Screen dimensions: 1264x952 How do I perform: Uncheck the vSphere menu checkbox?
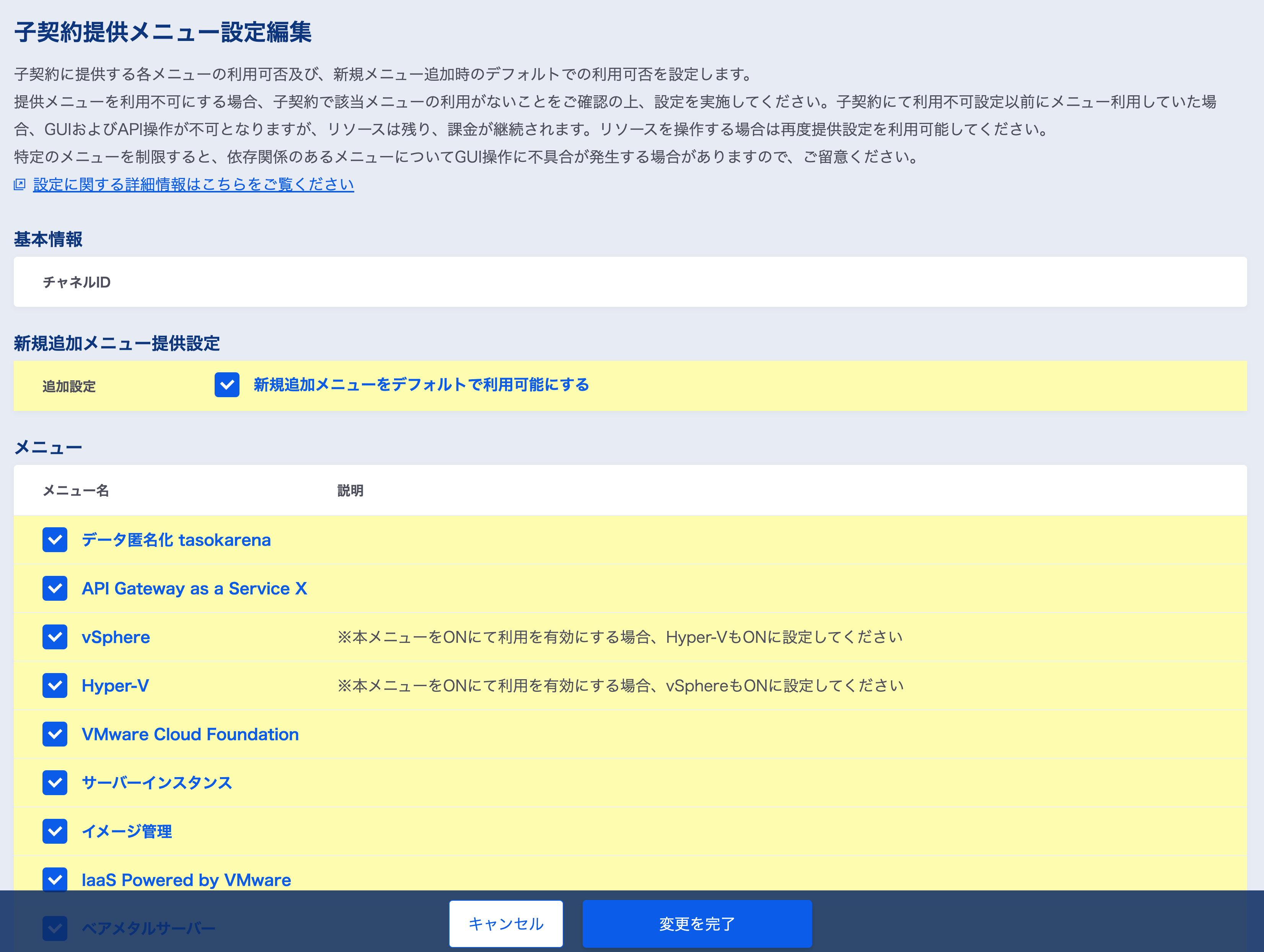[55, 637]
